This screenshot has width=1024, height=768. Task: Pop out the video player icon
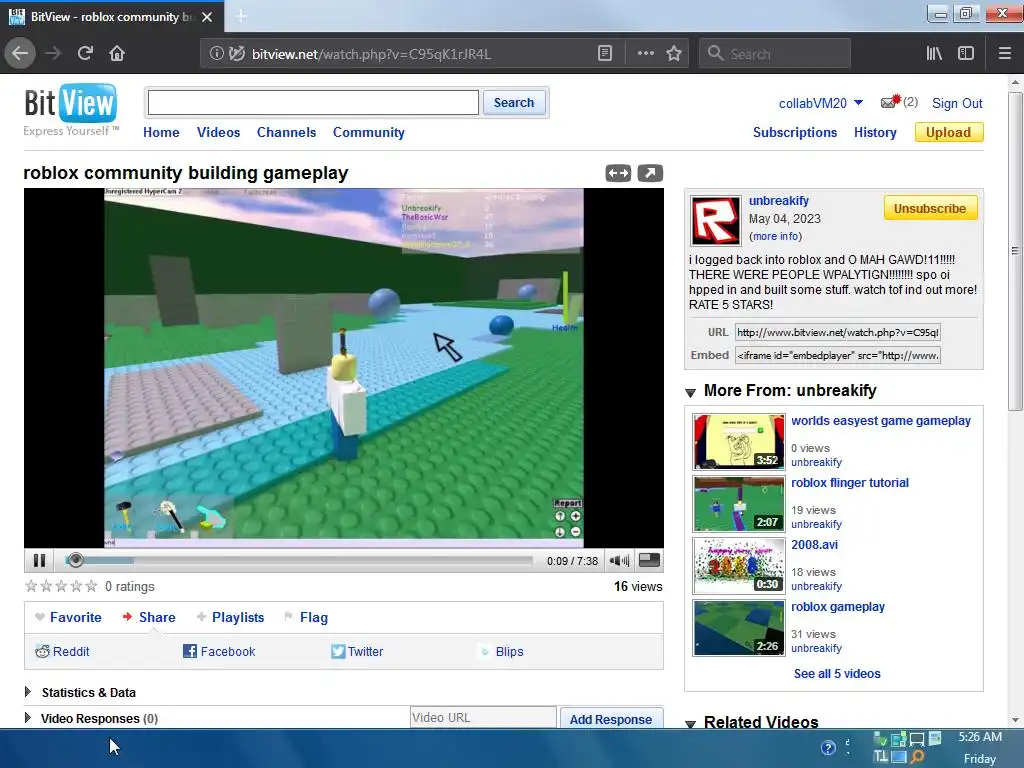point(650,173)
